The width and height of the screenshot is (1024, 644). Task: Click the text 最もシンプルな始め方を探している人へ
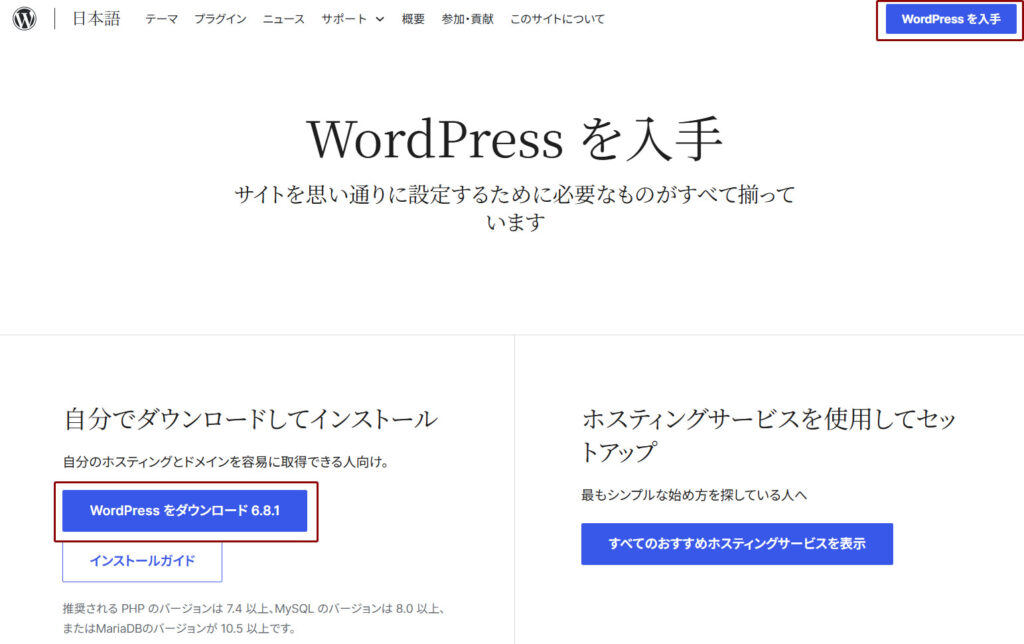[694, 495]
